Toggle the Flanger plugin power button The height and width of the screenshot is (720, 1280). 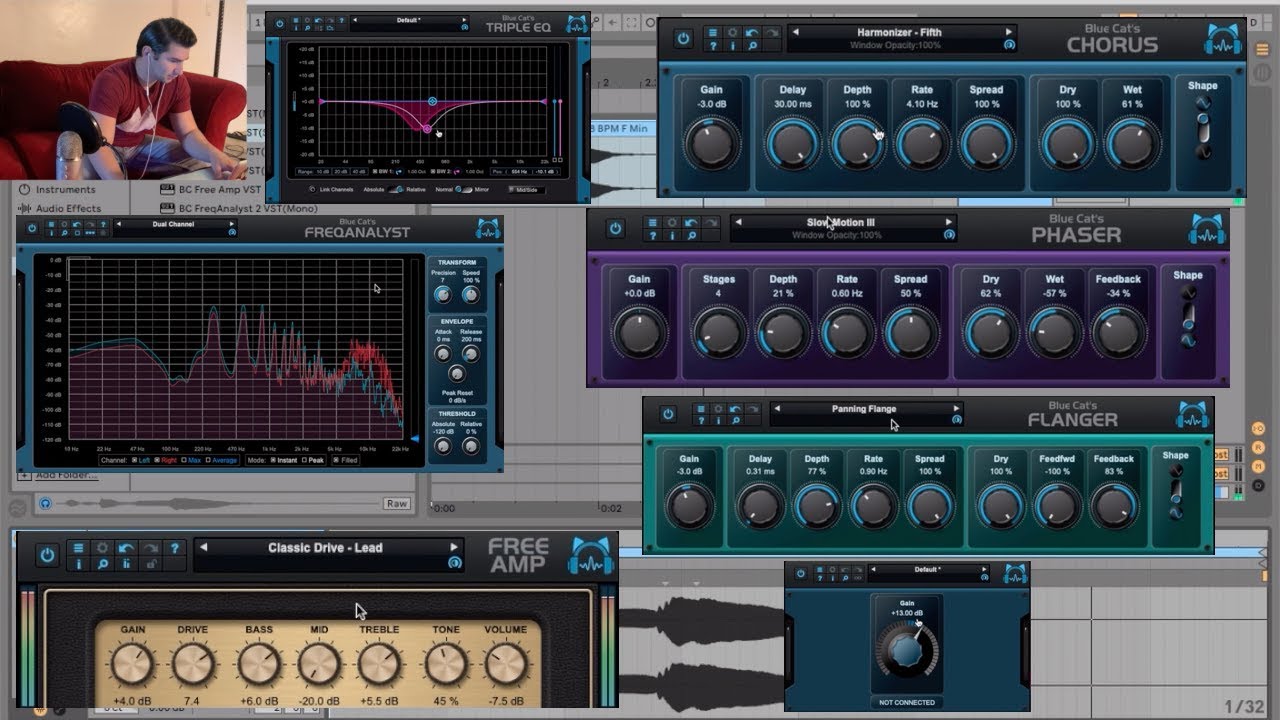(668, 414)
